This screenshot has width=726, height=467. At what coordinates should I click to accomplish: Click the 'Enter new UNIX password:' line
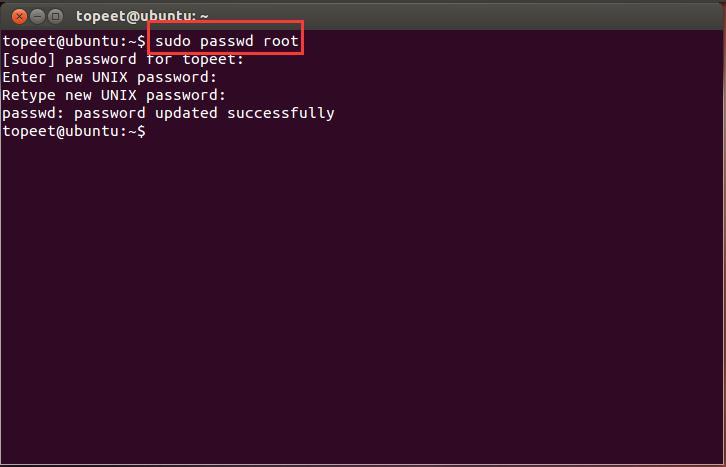(x=110, y=77)
